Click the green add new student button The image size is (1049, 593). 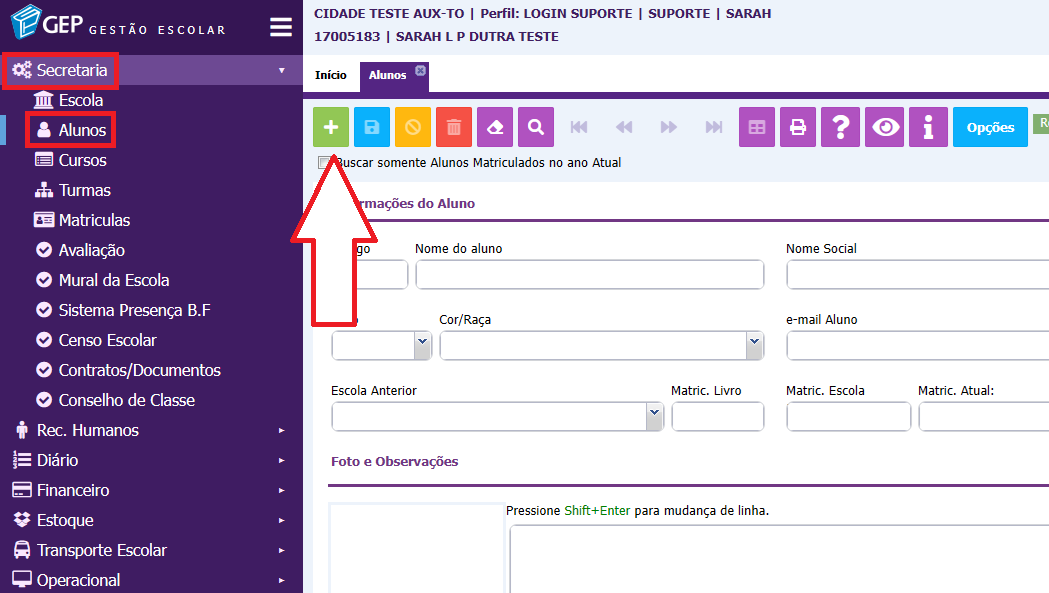[331, 127]
